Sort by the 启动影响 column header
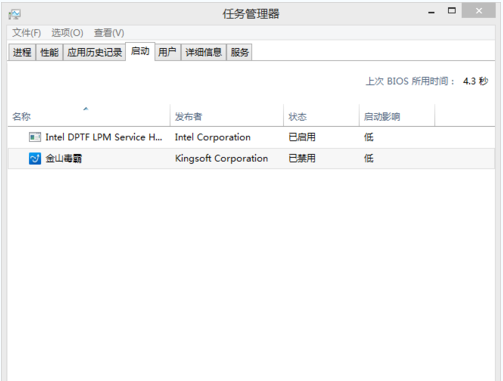This screenshot has width=503, height=381. coord(397,116)
